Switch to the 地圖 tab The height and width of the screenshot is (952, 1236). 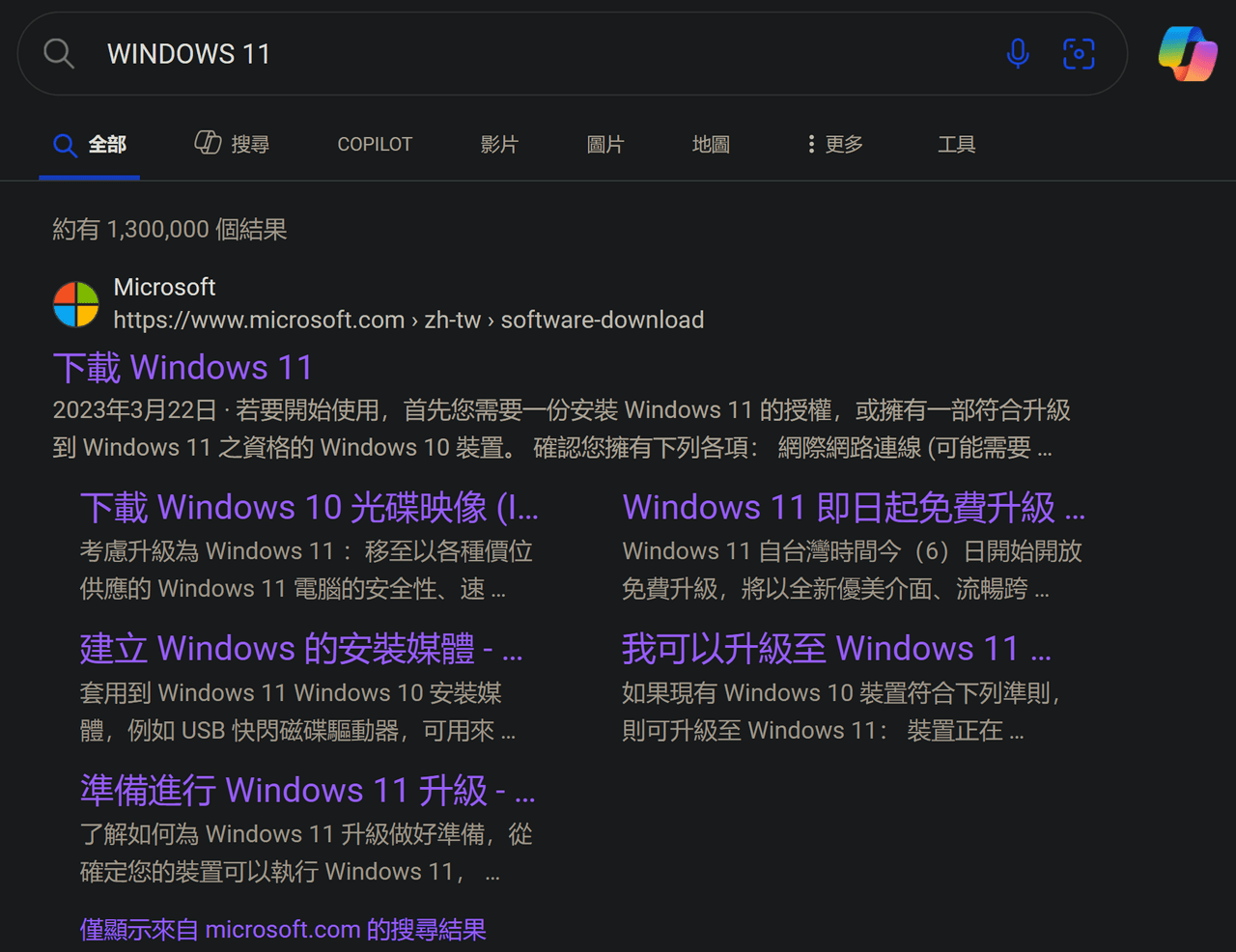[711, 145]
